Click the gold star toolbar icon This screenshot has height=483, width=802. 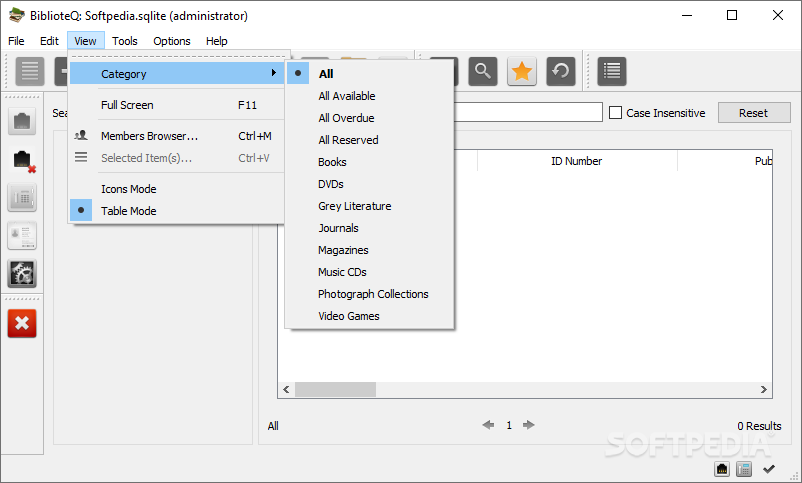point(522,71)
